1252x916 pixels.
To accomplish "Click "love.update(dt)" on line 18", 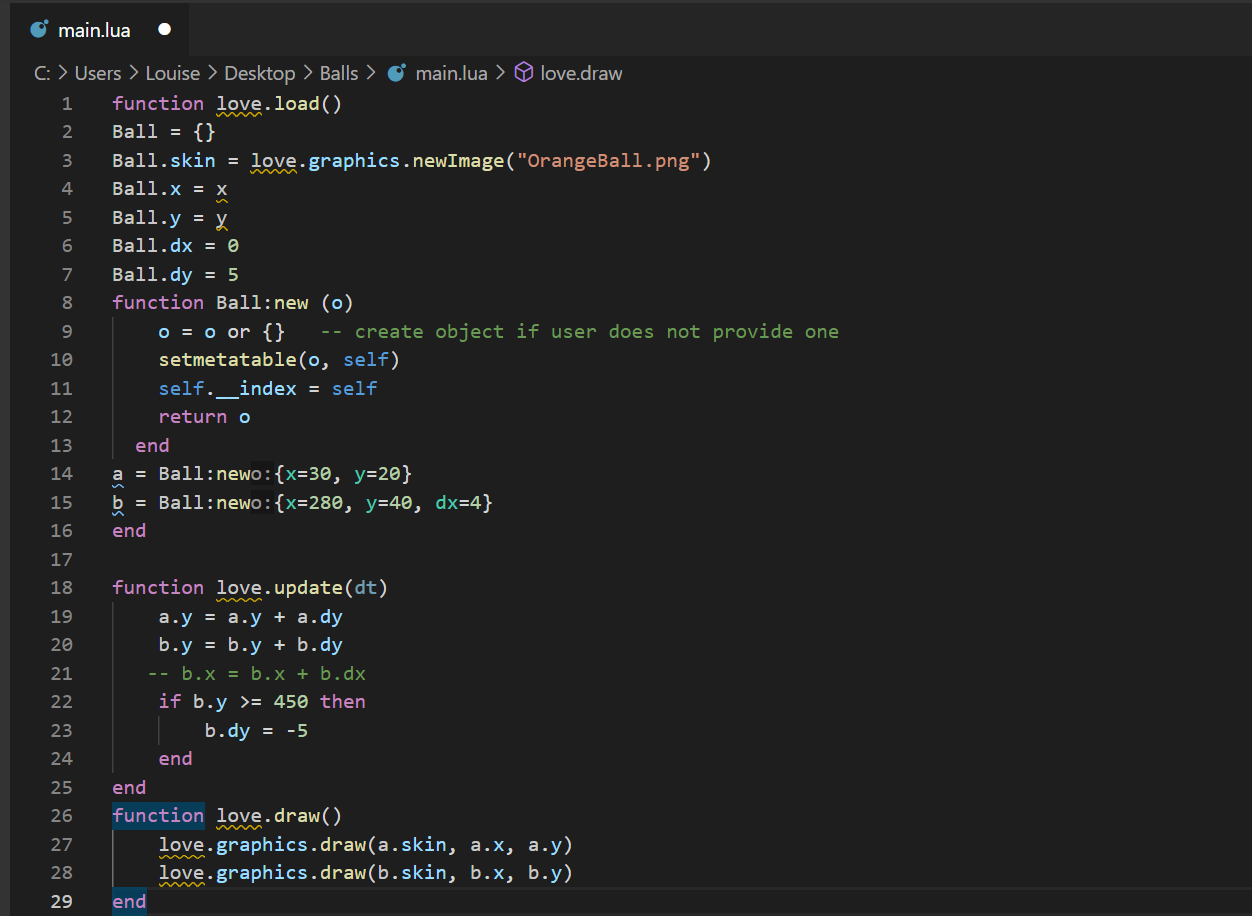I will (302, 587).
